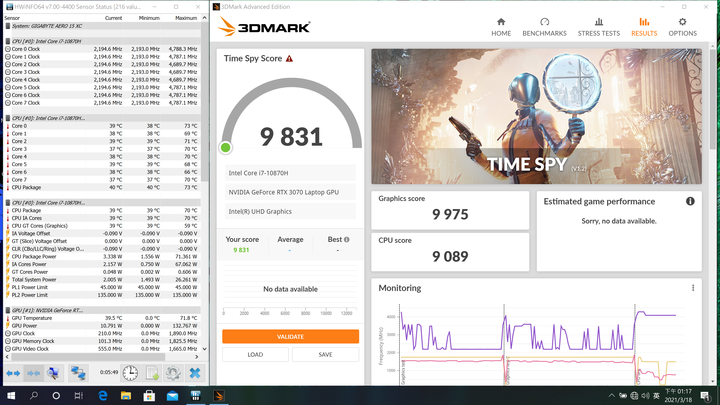Click the volume speaker icon in system tray

tap(645, 396)
